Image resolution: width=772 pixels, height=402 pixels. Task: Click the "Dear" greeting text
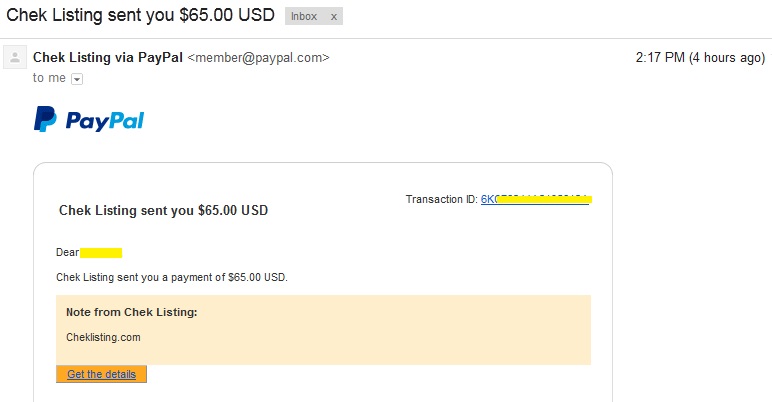(67, 252)
